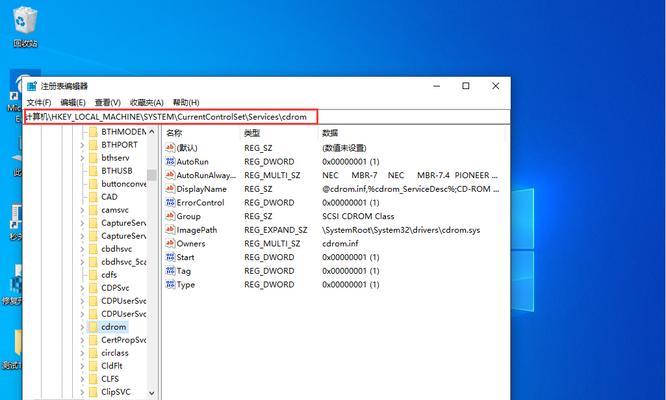Click the DisplayName string value icon

tap(170, 189)
